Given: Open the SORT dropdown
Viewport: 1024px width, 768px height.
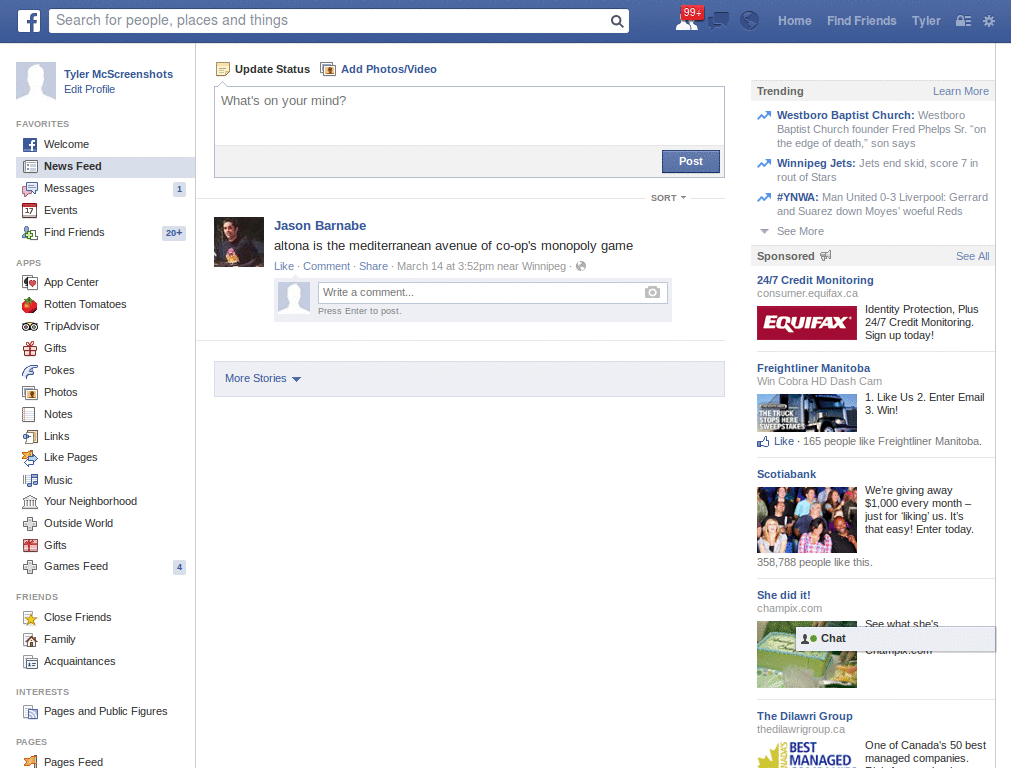Looking at the screenshot, I should tap(668, 198).
